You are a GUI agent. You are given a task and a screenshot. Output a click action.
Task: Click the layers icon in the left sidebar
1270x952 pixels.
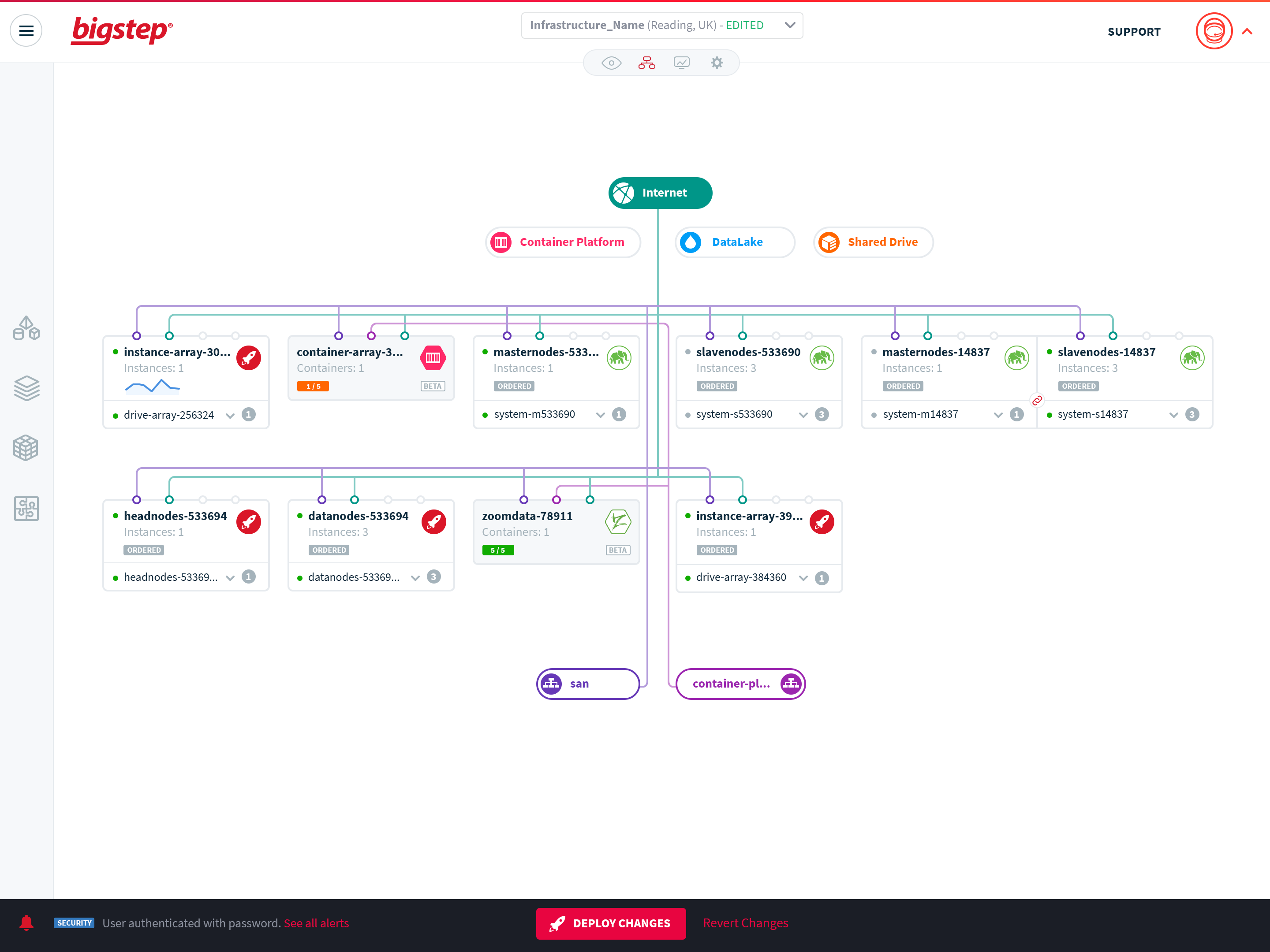tap(26, 387)
